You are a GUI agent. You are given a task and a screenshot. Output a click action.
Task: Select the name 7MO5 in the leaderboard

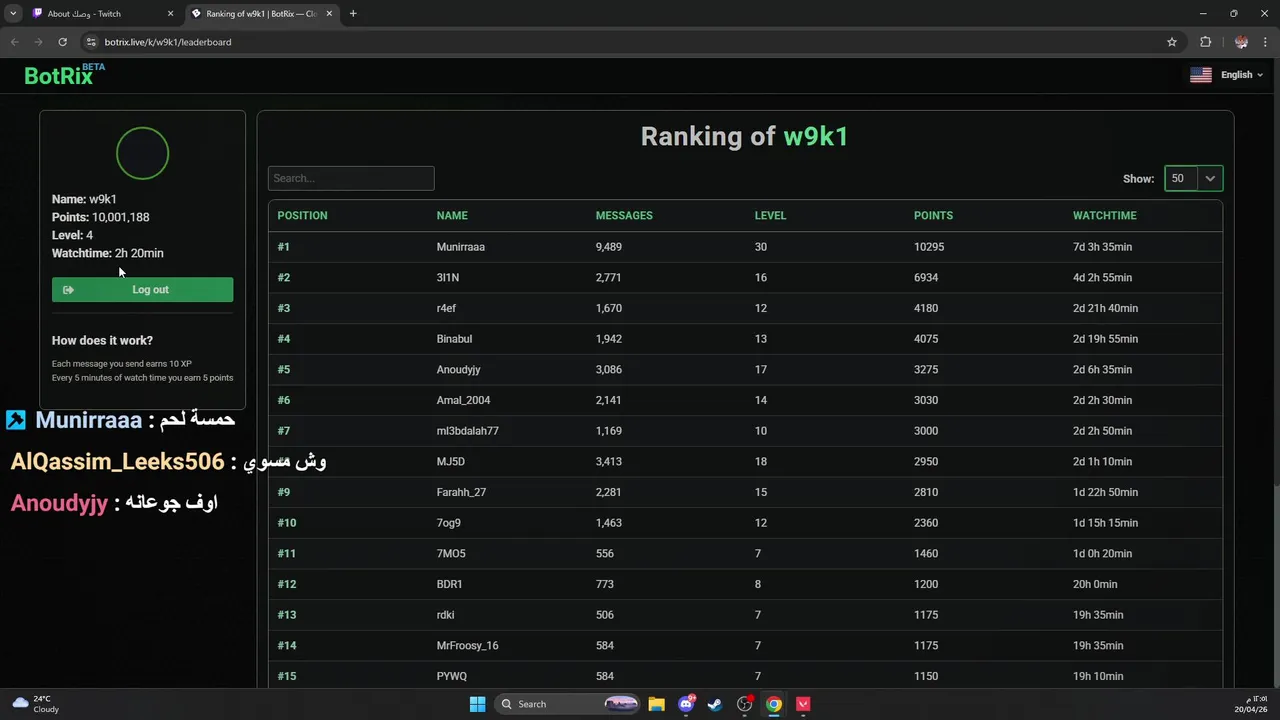(x=451, y=554)
